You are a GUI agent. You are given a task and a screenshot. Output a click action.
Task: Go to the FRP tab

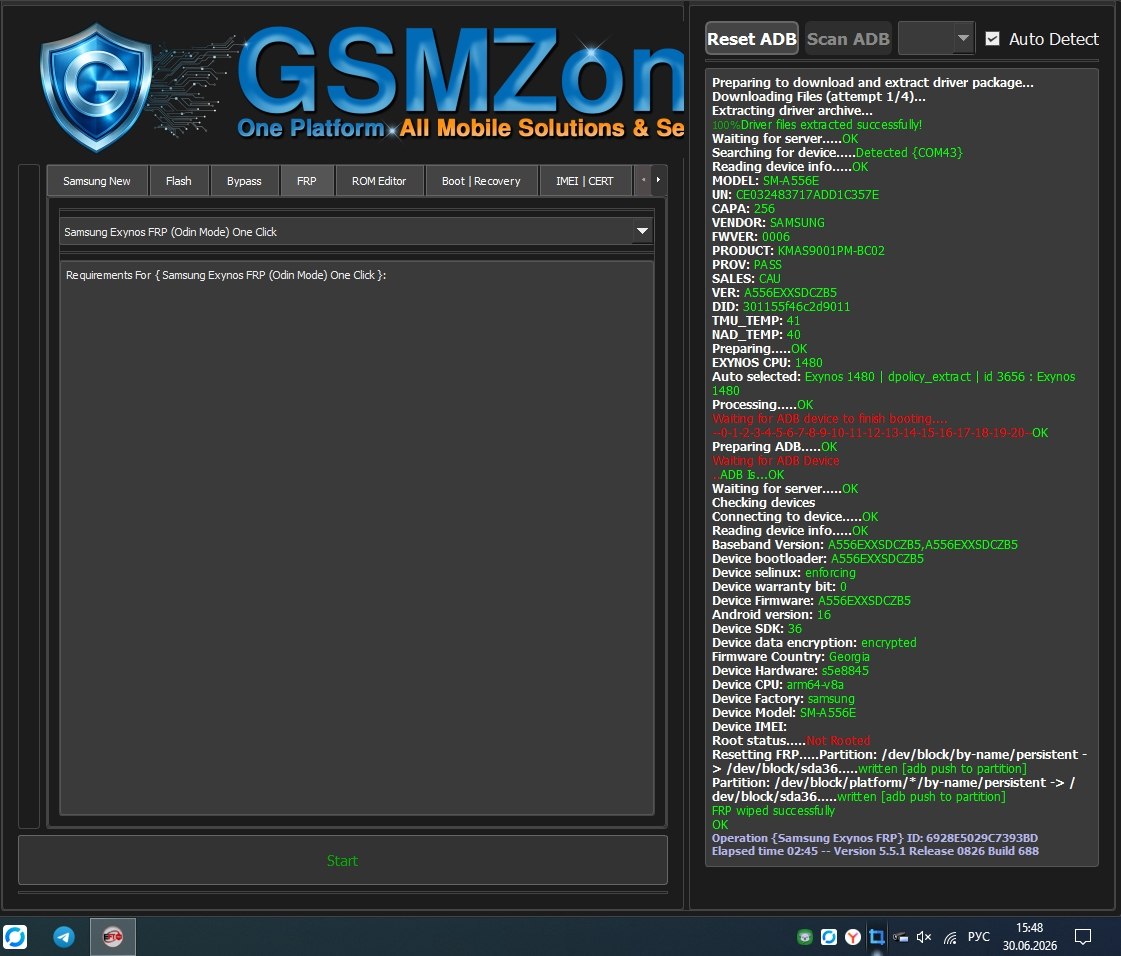[307, 181]
